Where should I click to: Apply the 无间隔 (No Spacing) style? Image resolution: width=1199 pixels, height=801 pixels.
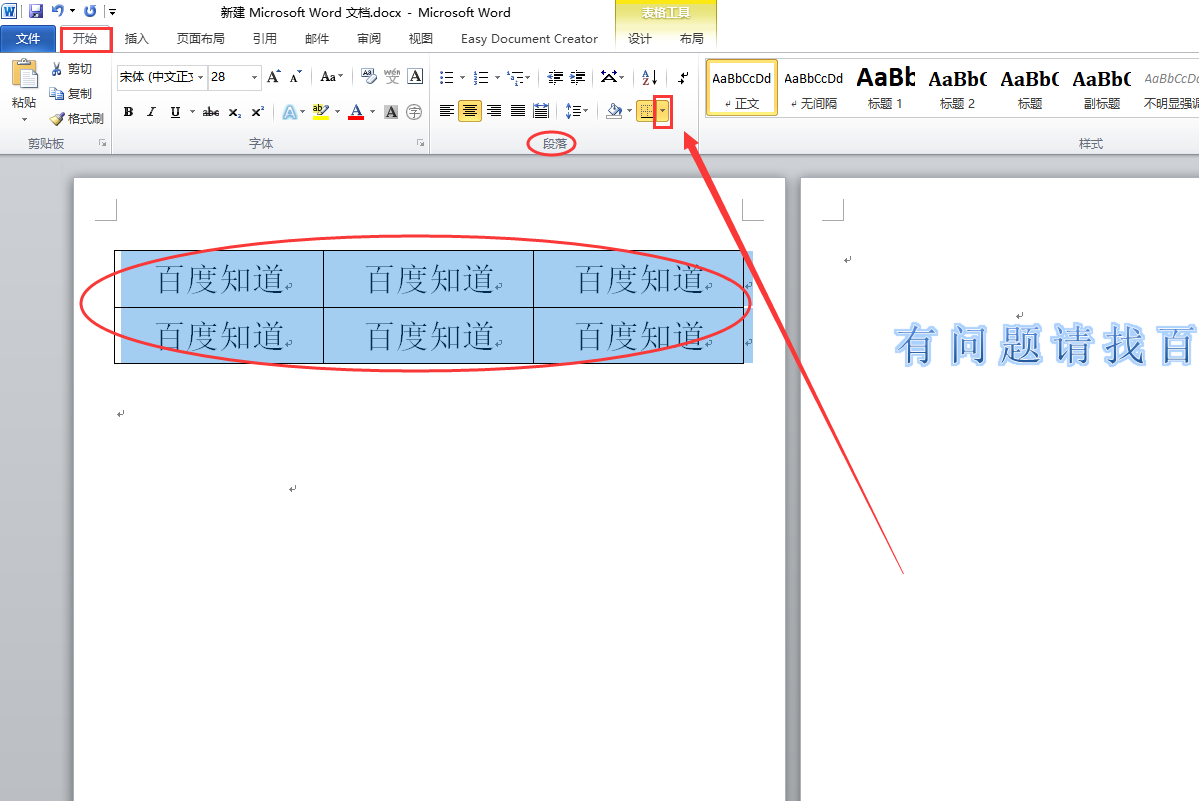click(x=814, y=88)
